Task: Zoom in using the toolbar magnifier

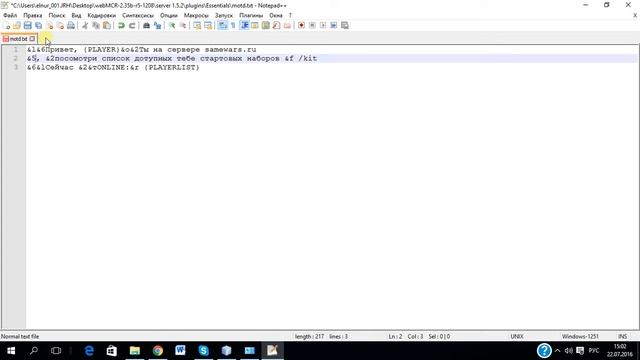Action: [x=172, y=25]
